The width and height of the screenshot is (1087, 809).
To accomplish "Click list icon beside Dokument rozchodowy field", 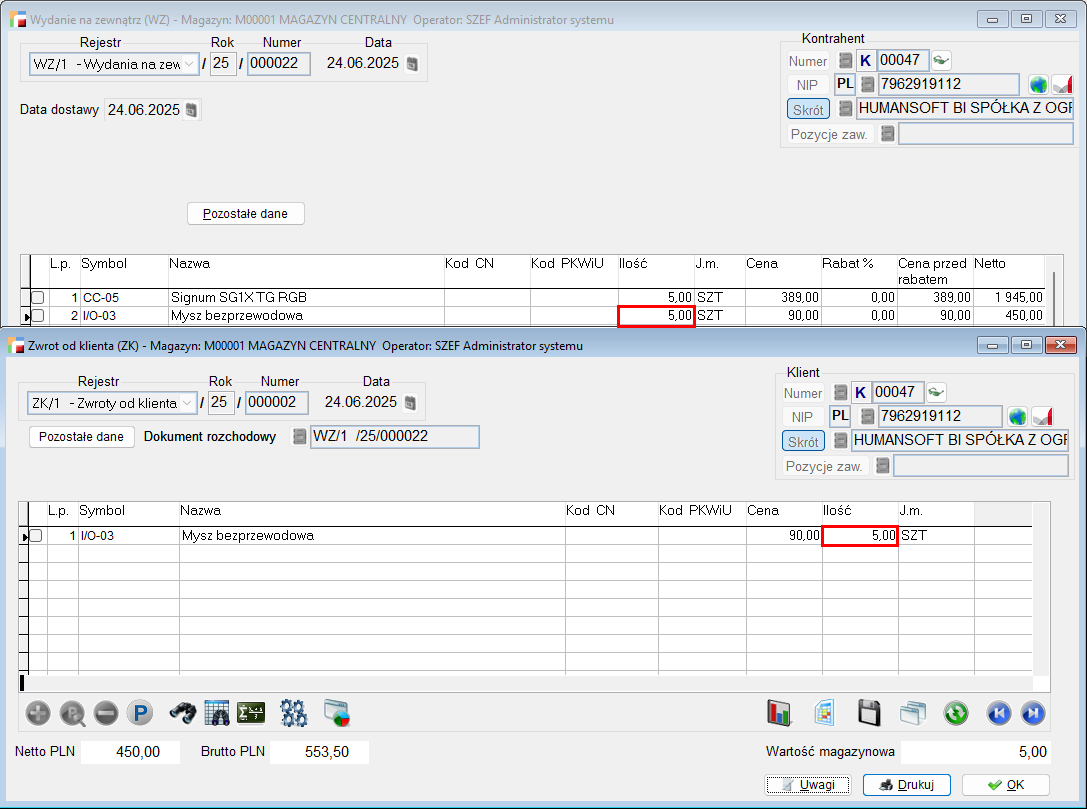I will tap(299, 437).
